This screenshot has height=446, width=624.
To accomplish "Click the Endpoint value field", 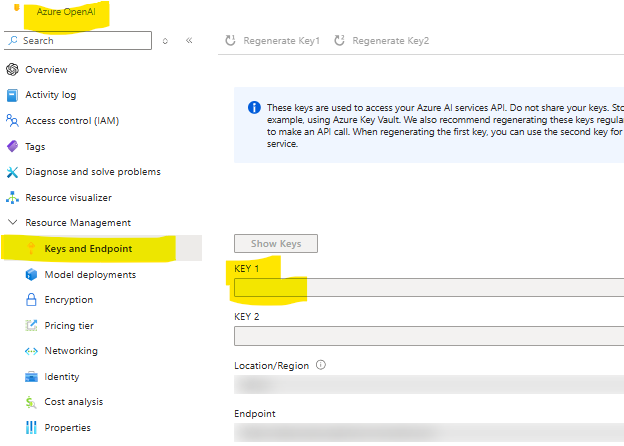I will (429, 432).
